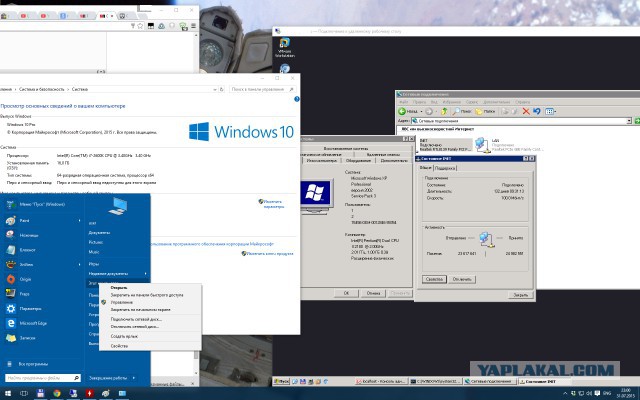Click OK in XP System Properties
Screen dimensions: 640x400
point(346,293)
